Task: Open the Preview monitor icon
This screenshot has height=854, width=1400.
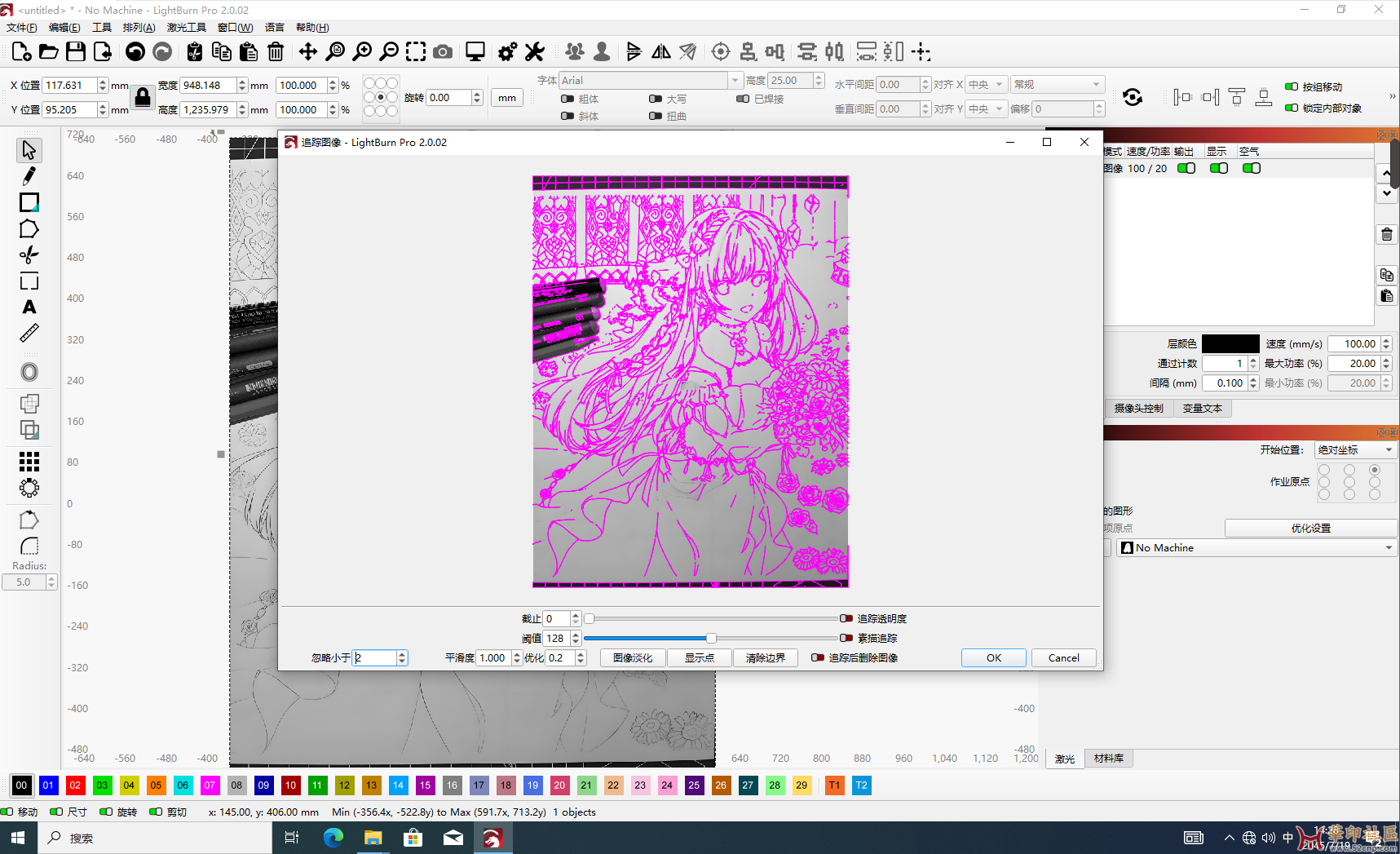Action: [475, 52]
